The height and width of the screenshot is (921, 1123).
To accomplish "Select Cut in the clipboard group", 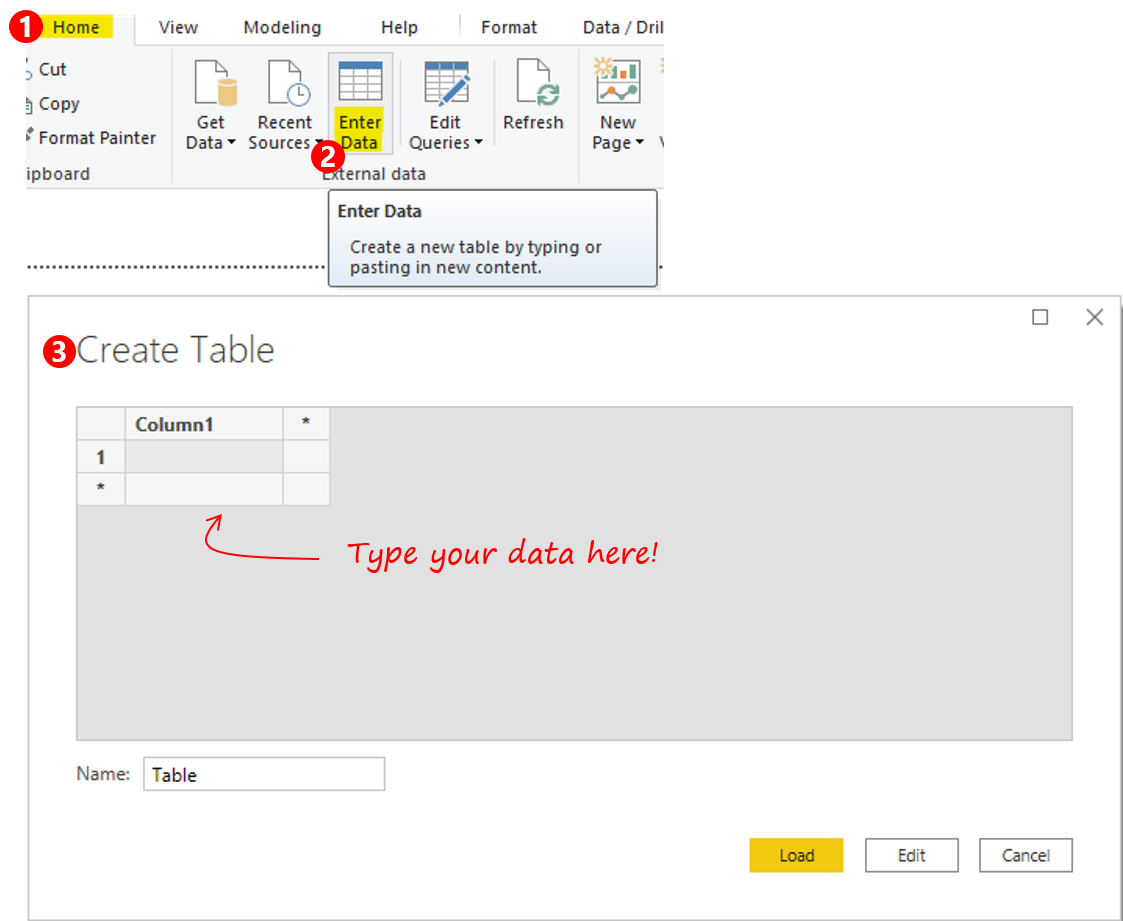I will [x=52, y=69].
